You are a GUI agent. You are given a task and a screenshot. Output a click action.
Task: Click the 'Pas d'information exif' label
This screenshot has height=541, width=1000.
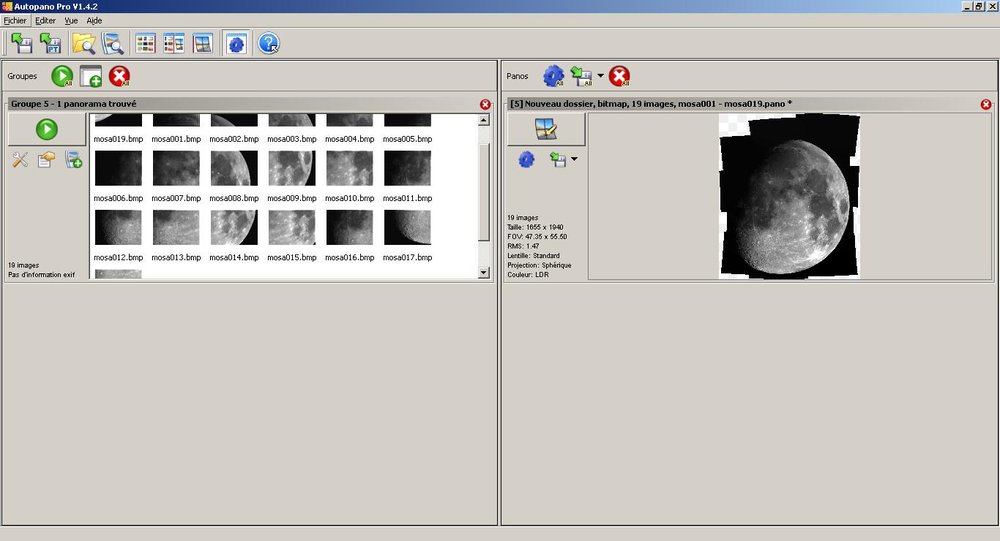(41, 275)
